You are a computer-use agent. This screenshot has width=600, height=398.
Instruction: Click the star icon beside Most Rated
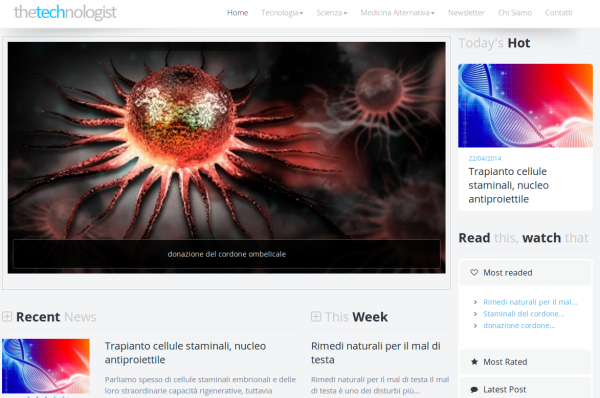(474, 362)
